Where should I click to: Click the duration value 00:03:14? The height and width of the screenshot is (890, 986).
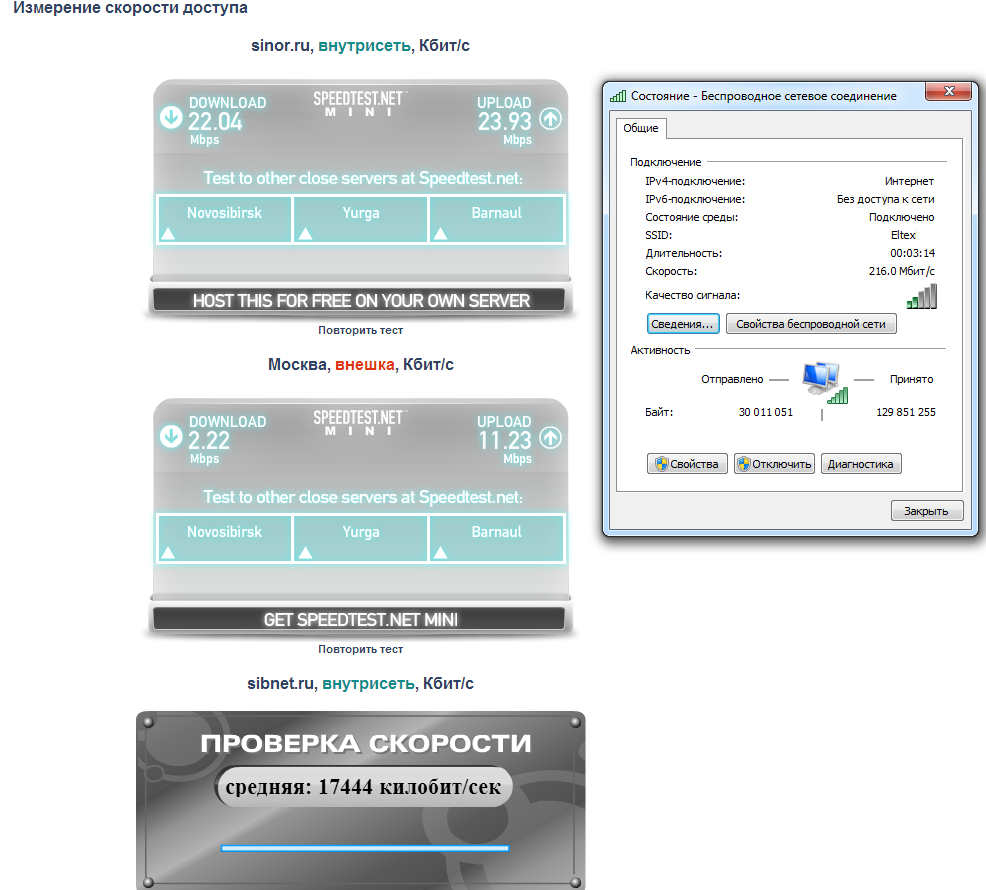click(912, 253)
